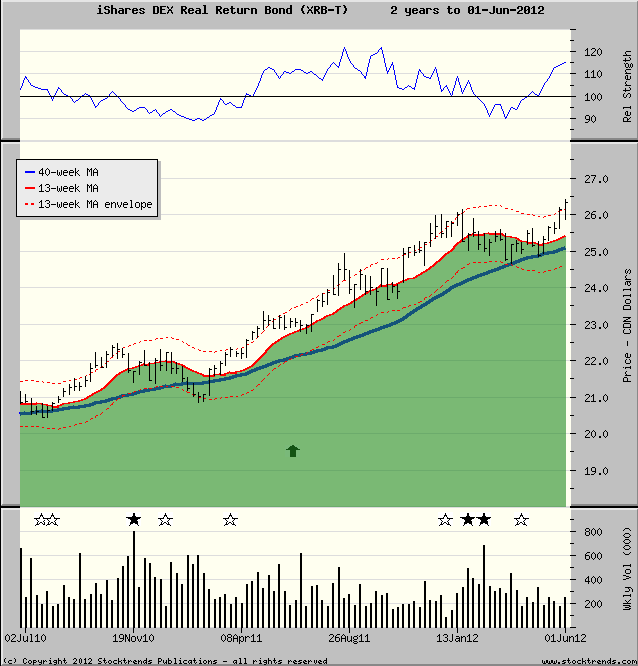Click the right black star of the adjacent pair
This screenshot has width=638, height=666.
pos(484,519)
